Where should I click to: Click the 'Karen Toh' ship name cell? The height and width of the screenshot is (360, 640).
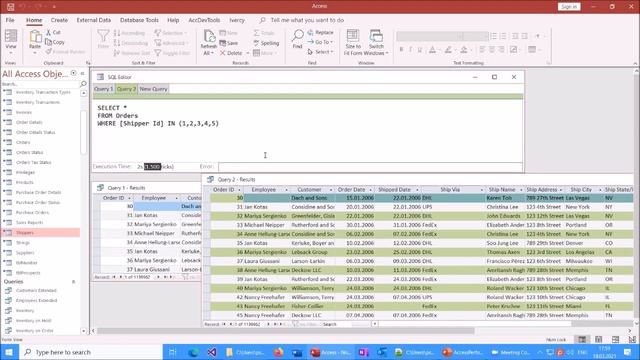[x=505, y=198]
